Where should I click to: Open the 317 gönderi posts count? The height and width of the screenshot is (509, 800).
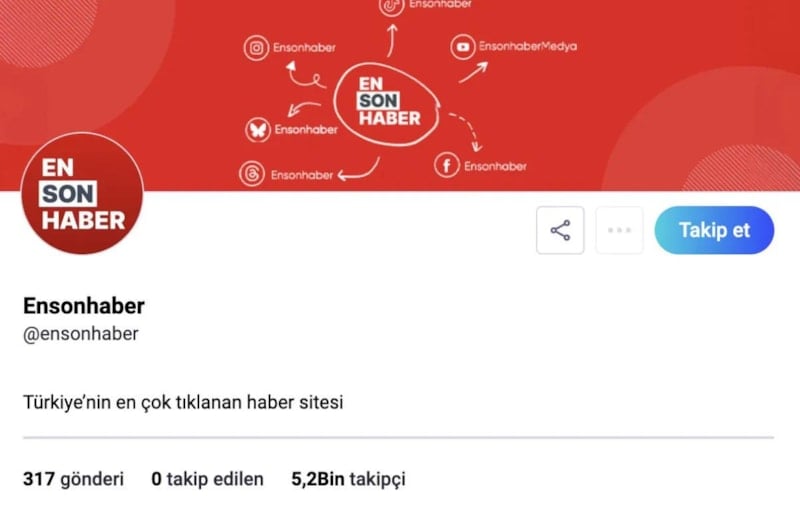(x=73, y=479)
